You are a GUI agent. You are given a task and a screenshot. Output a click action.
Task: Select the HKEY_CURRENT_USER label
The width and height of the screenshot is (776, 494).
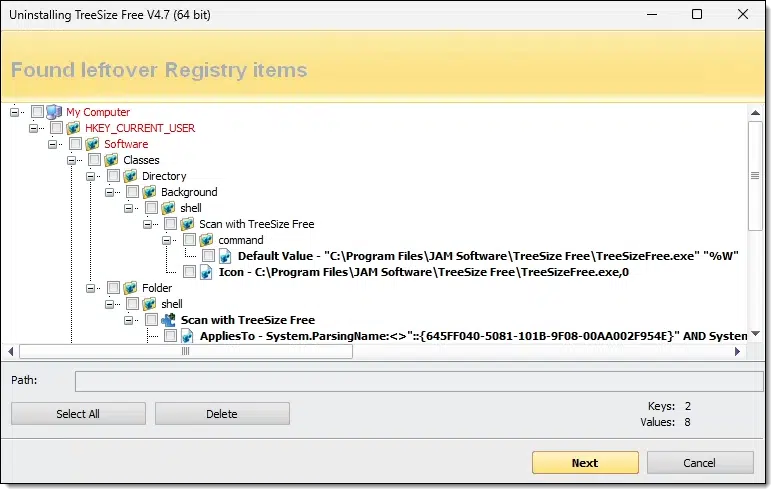tap(140, 128)
